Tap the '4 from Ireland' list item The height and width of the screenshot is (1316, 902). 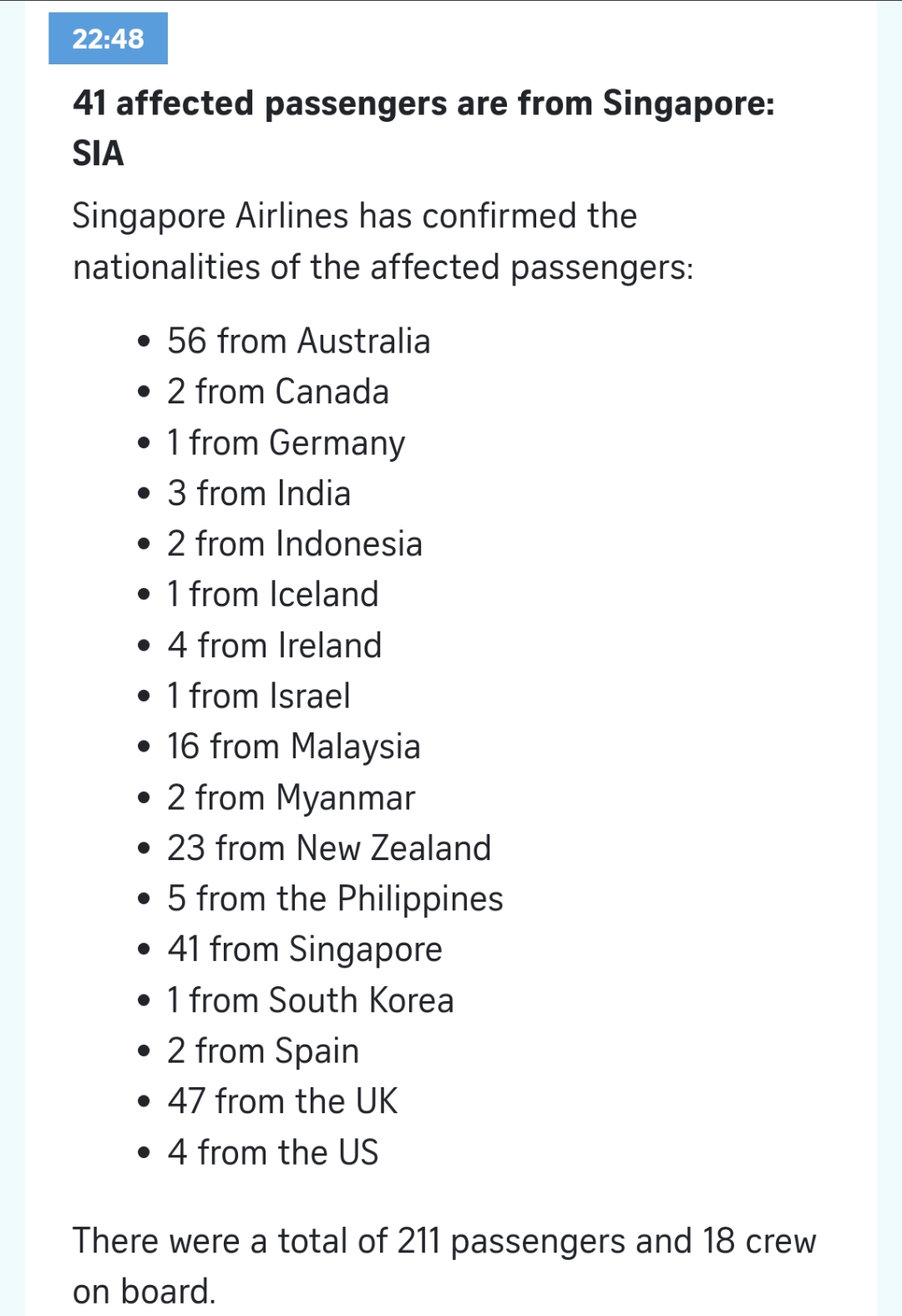pyautogui.click(x=274, y=645)
